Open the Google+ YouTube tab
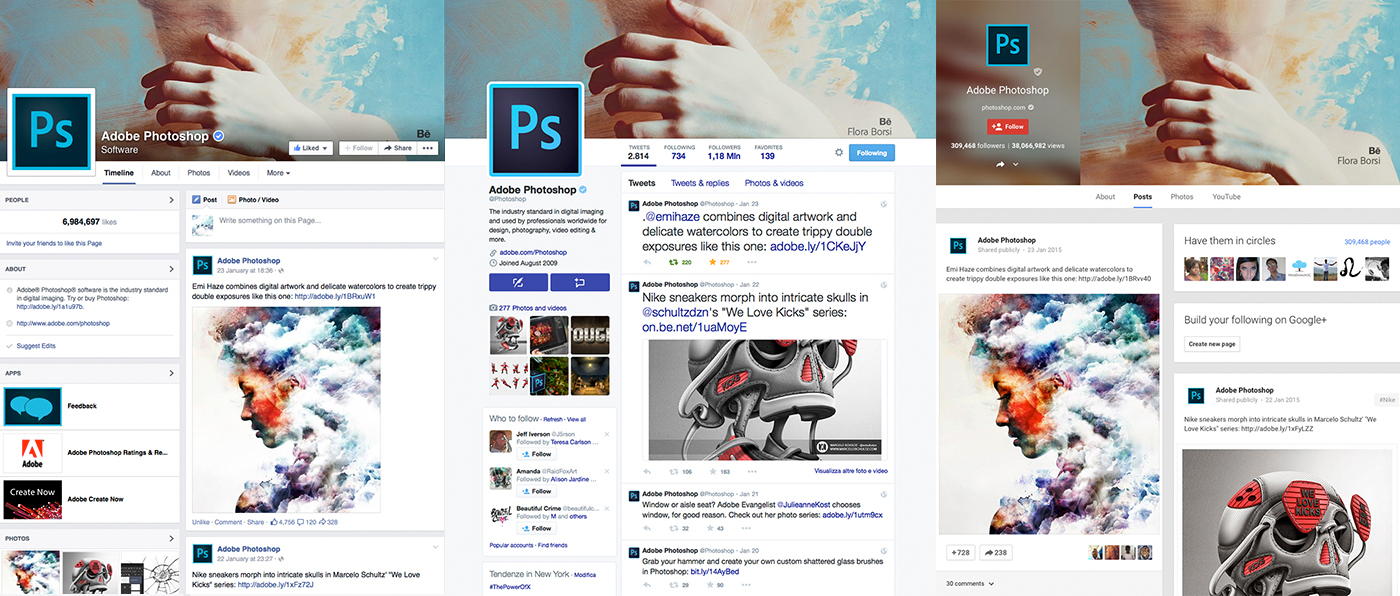Image resolution: width=1400 pixels, height=596 pixels. [x=1226, y=197]
